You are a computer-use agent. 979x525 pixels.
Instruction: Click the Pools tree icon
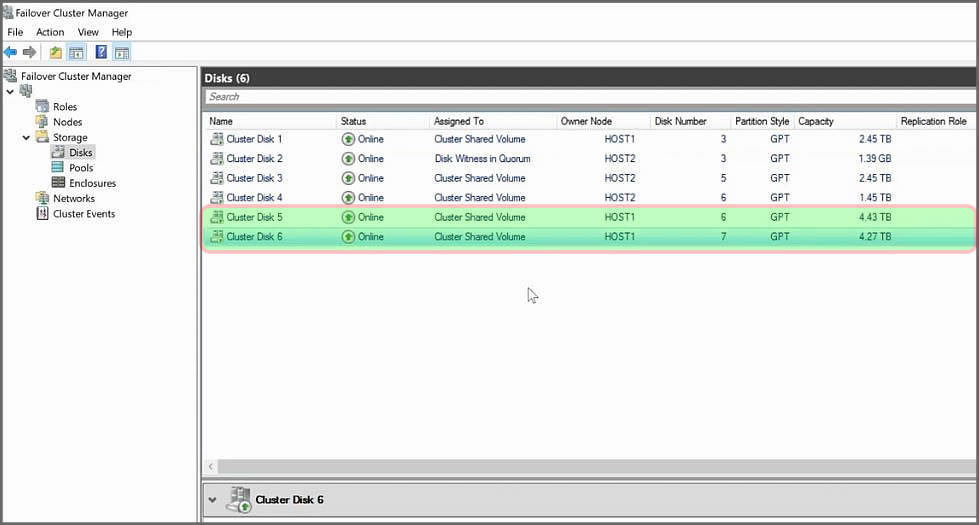tap(58, 167)
